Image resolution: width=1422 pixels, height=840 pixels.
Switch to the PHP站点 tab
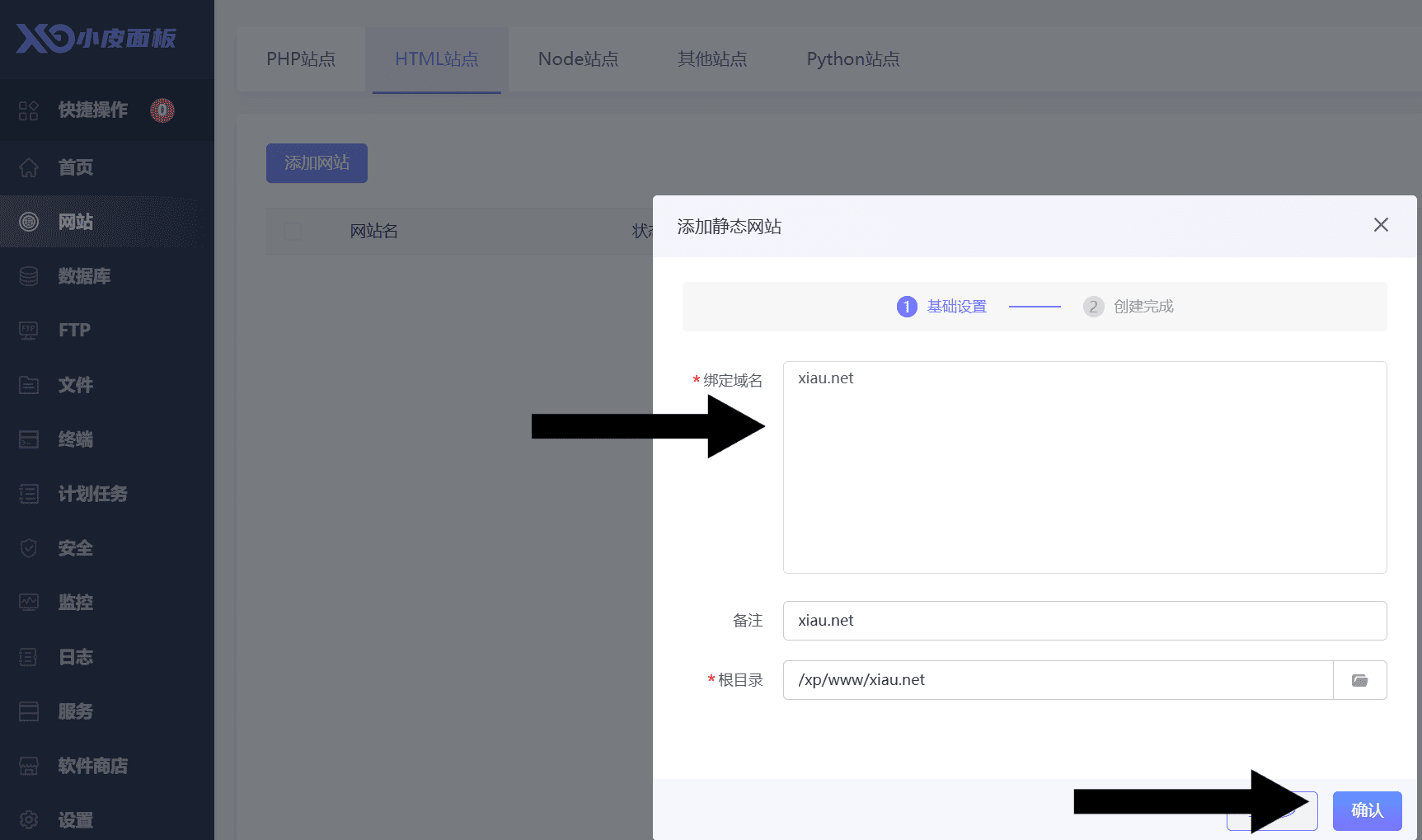(x=301, y=59)
